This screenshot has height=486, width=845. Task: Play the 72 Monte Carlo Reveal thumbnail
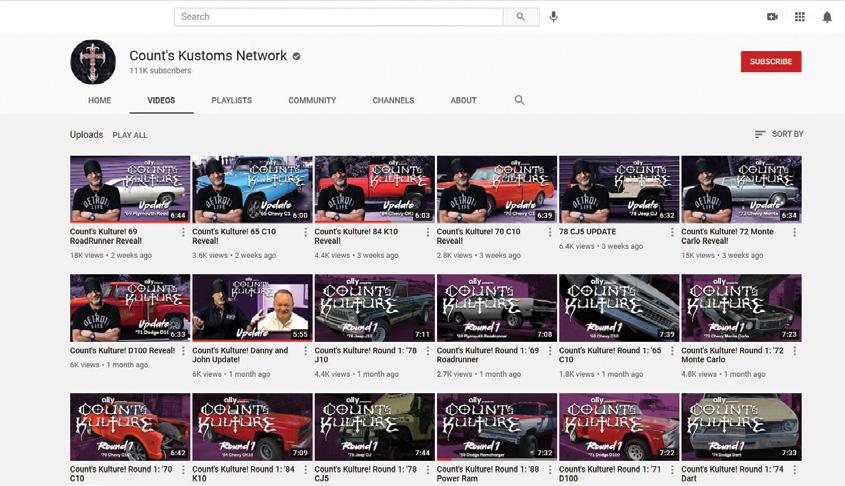click(742, 189)
